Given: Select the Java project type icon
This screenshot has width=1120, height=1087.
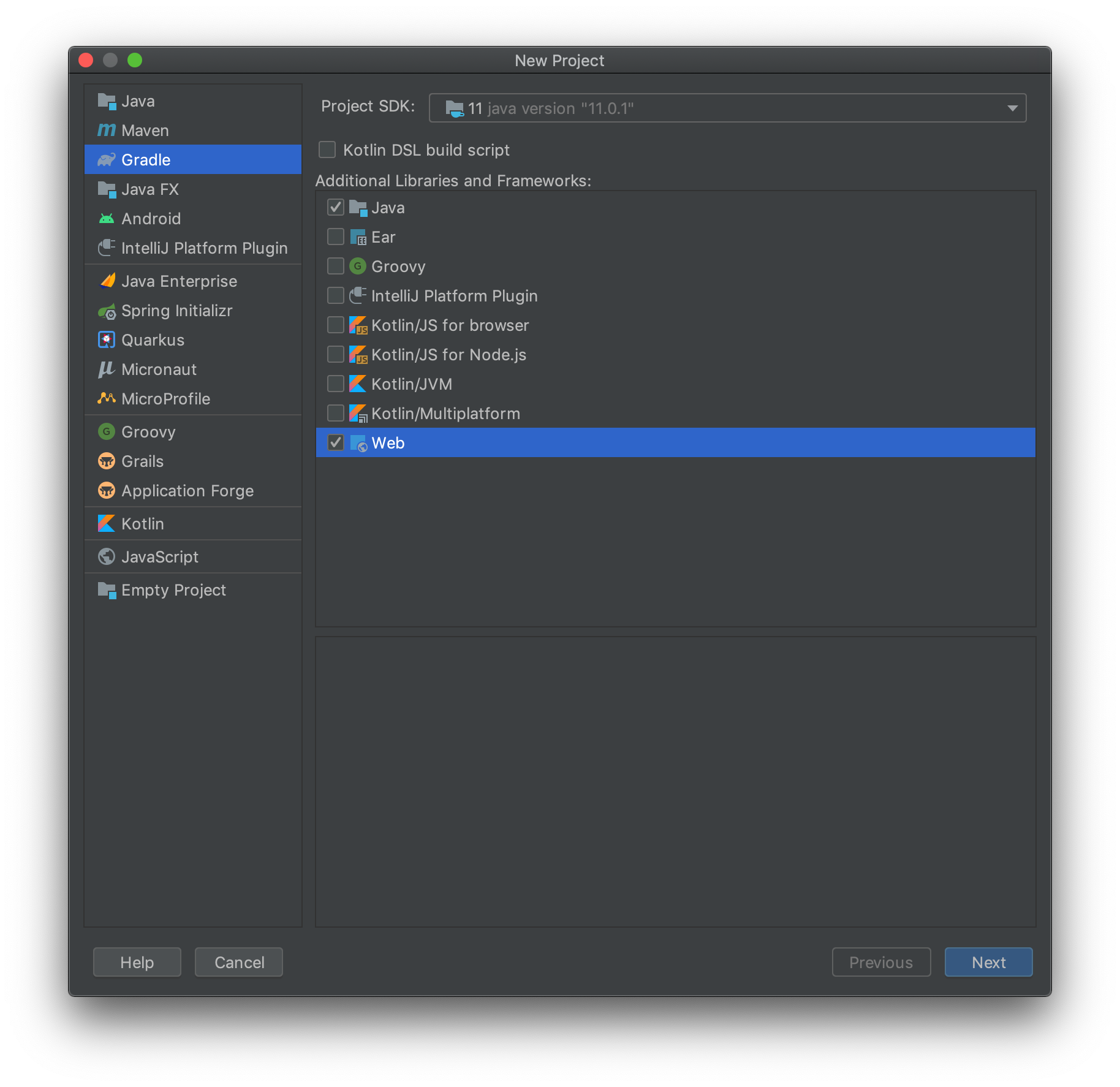Looking at the screenshot, I should [x=107, y=101].
